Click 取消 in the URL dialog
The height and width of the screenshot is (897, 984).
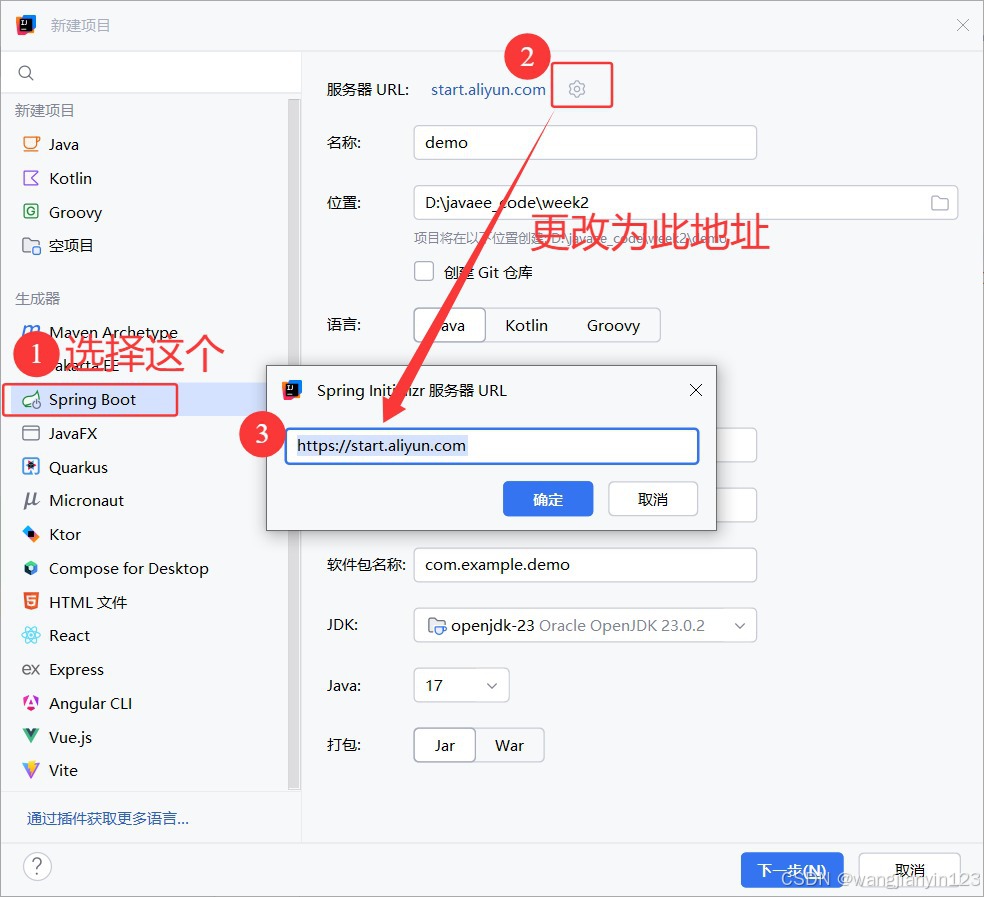[x=653, y=499]
